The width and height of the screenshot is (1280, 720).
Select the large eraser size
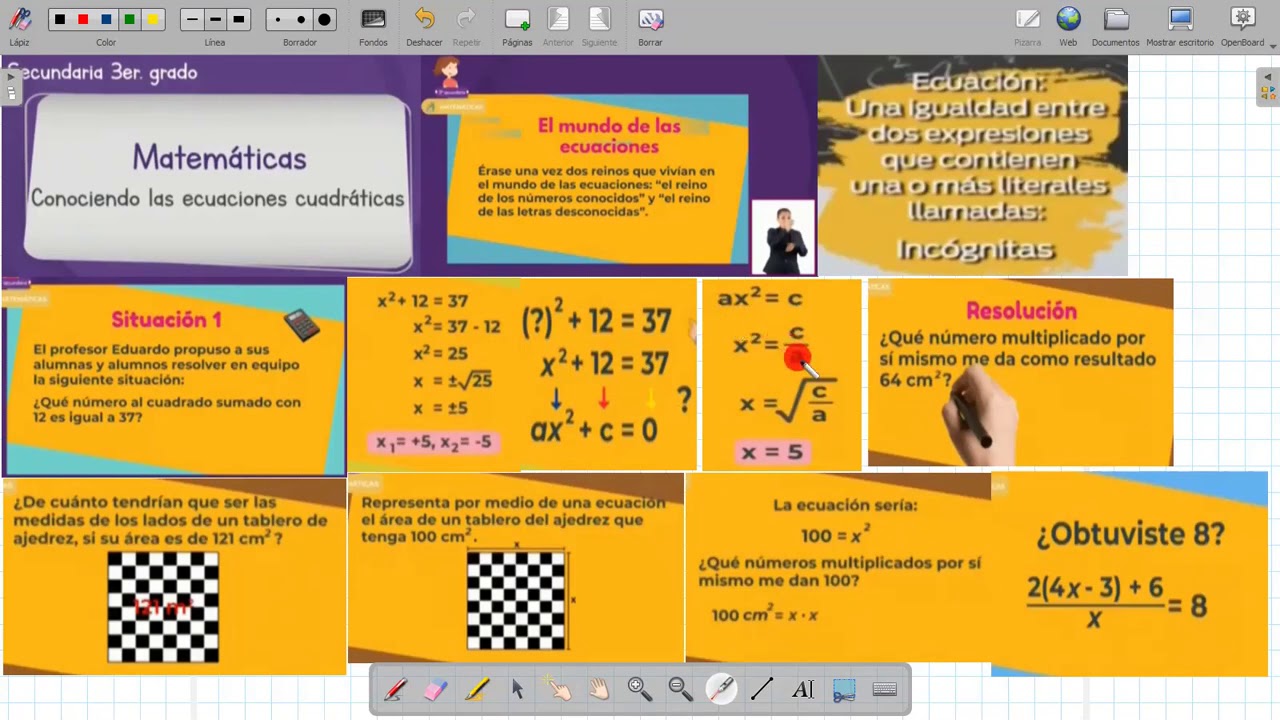(324, 20)
